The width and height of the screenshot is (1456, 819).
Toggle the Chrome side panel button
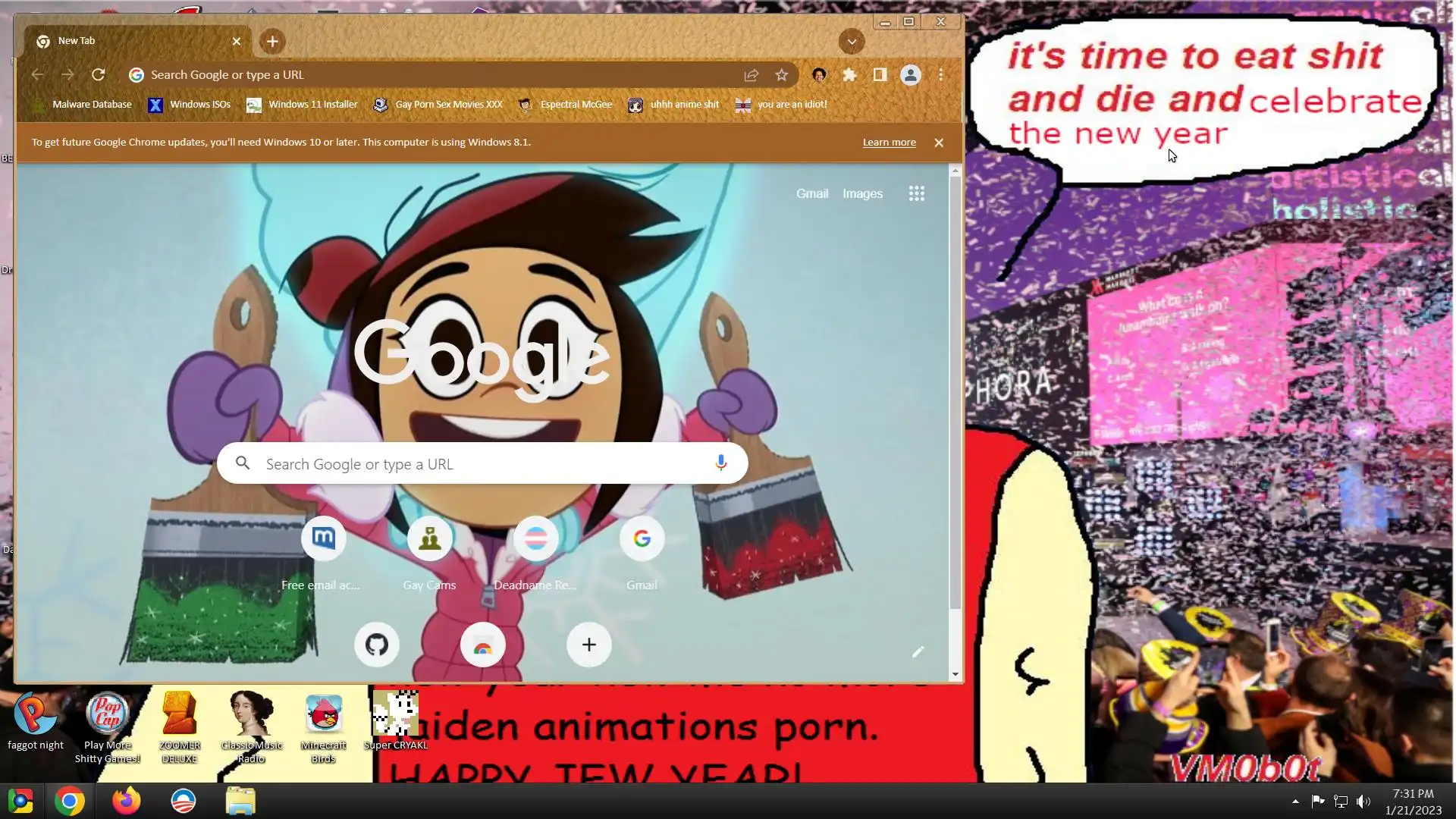point(880,74)
